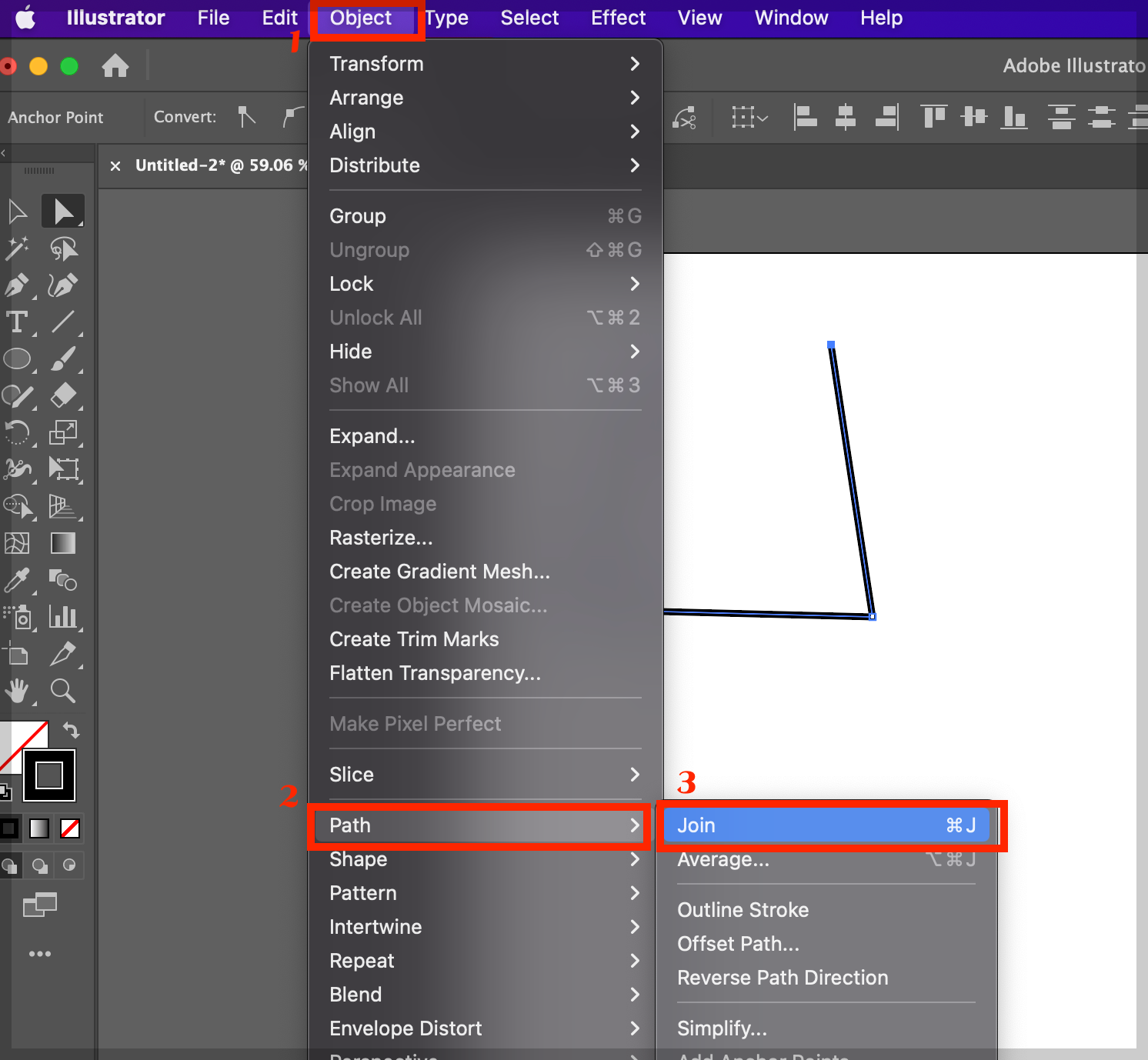Select the Symbol Sprayer tool
This screenshot has width=1148, height=1060.
click(17, 617)
